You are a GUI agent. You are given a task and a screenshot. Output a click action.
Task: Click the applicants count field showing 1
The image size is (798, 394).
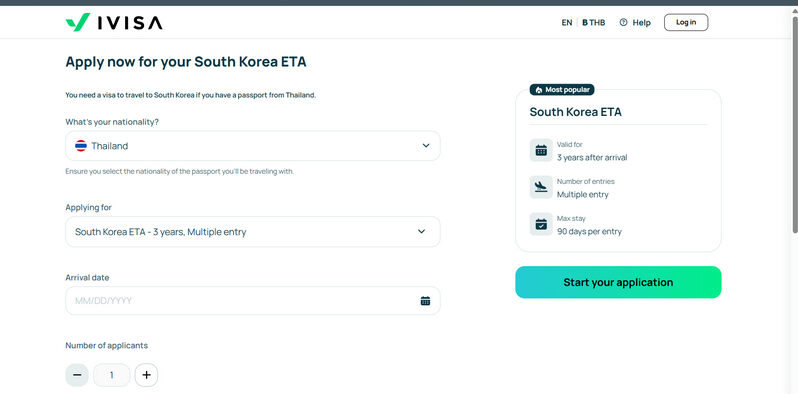(111, 375)
